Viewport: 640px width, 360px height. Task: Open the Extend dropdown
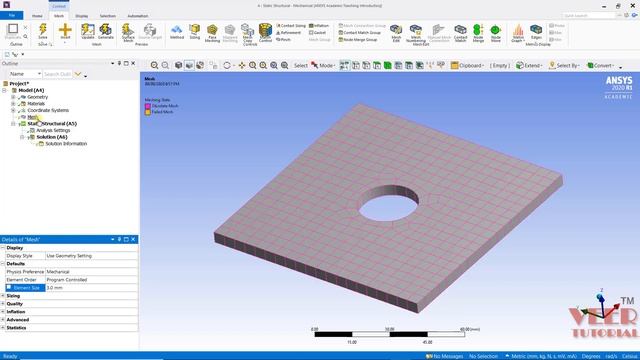coord(528,65)
